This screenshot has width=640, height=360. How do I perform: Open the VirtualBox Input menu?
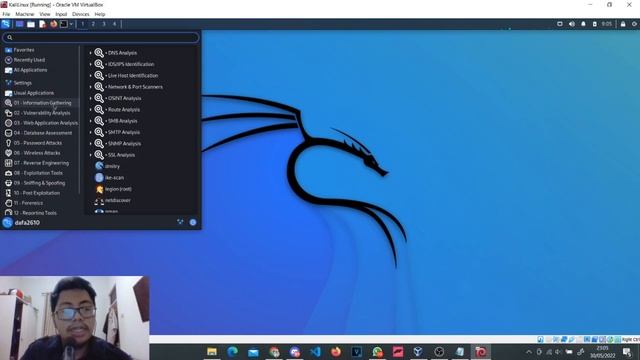point(61,14)
